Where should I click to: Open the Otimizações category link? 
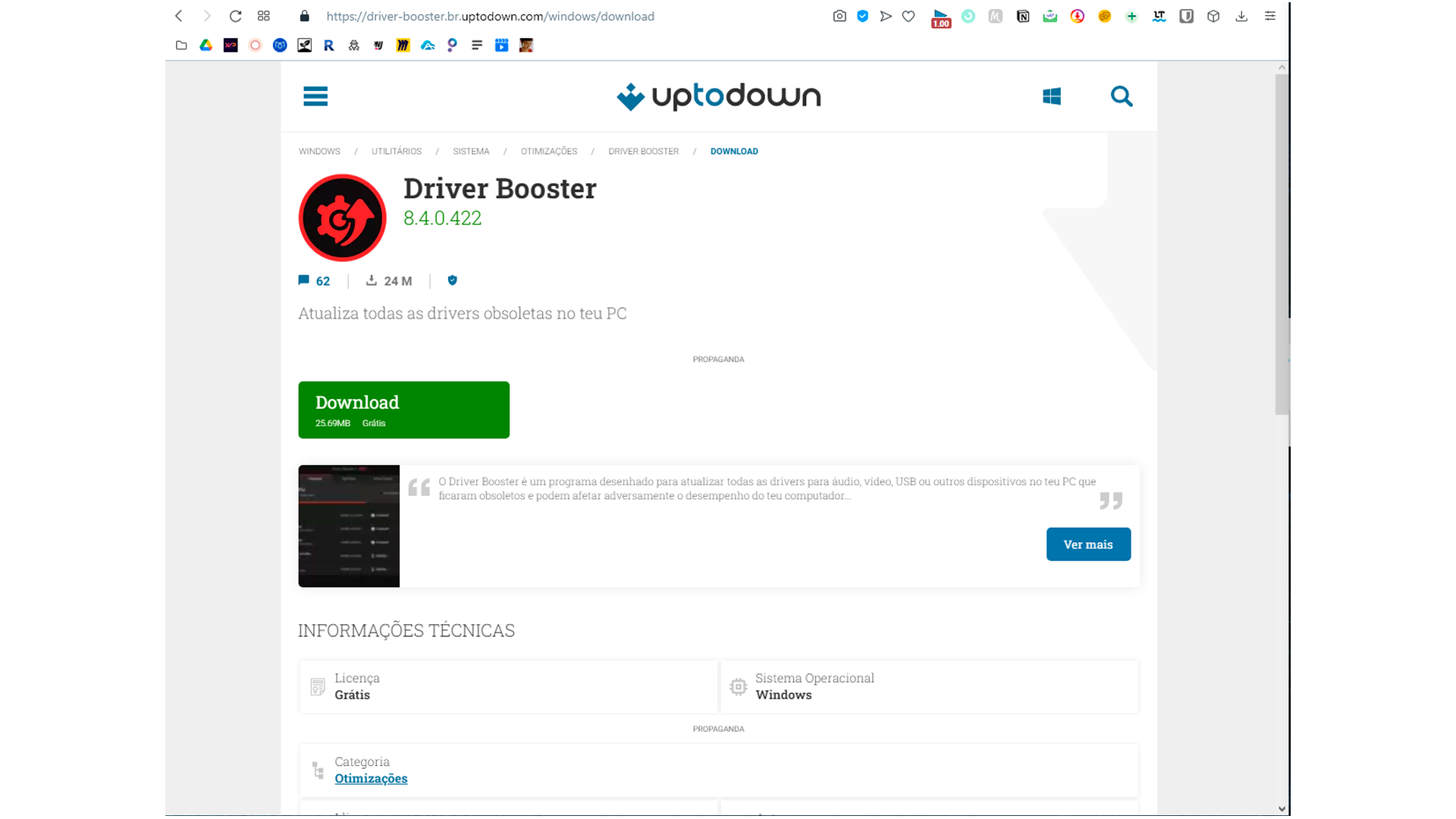[x=371, y=779]
